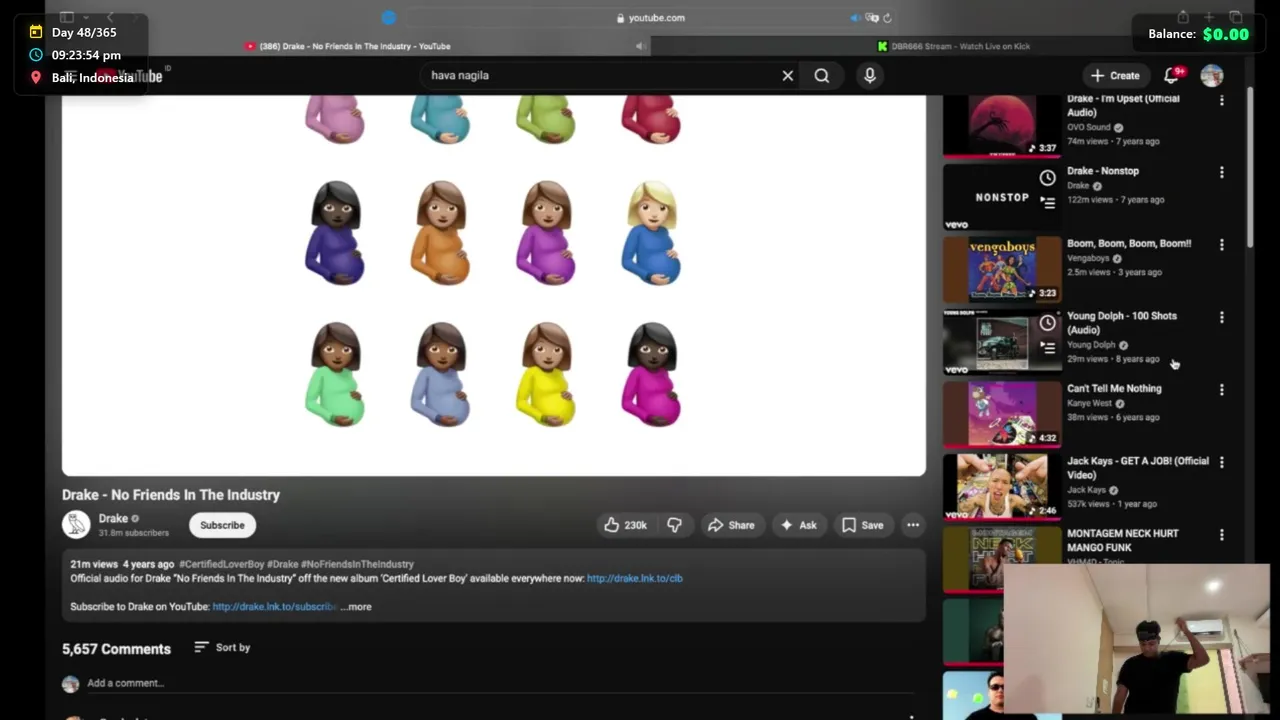
Task: Open the account avatar menu
Action: click(1212, 75)
